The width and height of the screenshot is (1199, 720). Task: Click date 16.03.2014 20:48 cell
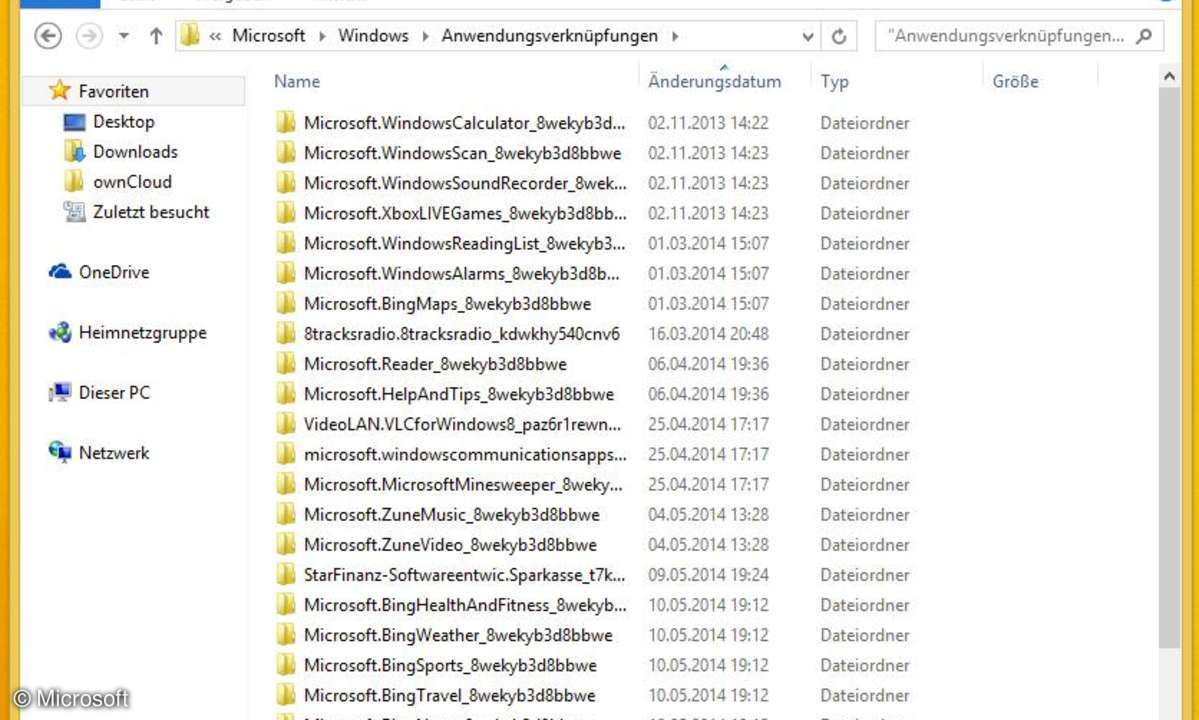tap(708, 334)
